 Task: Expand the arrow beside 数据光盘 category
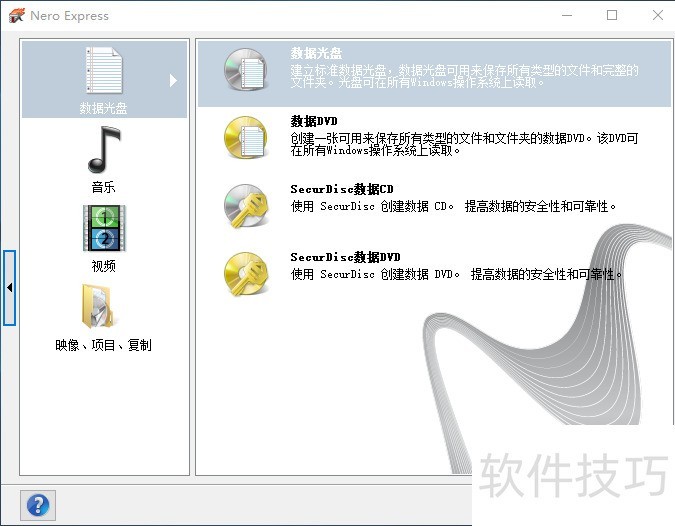pos(173,80)
